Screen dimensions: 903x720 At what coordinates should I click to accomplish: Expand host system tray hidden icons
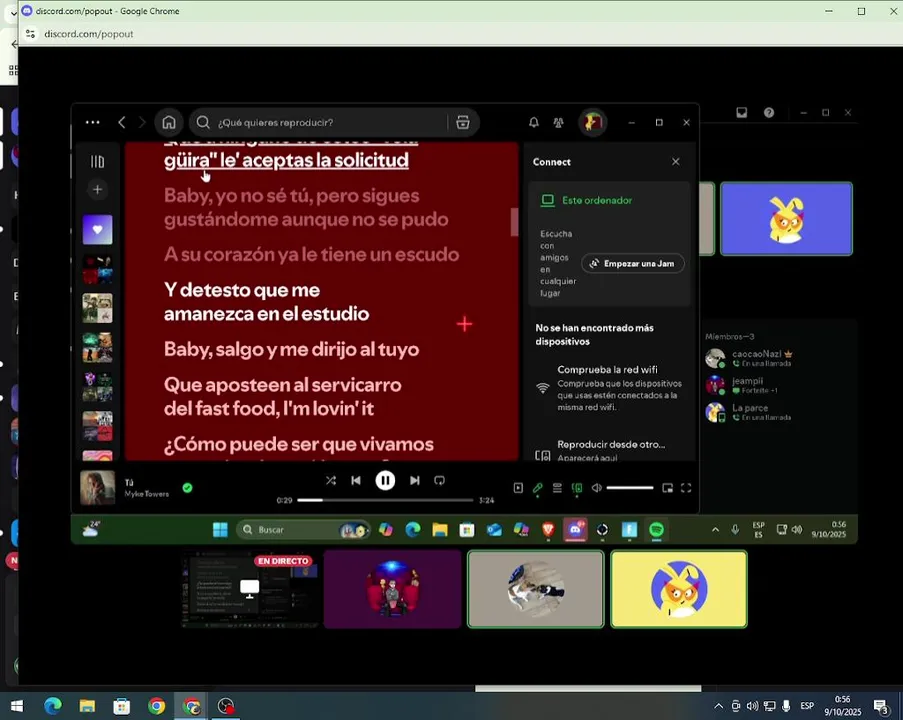718,706
